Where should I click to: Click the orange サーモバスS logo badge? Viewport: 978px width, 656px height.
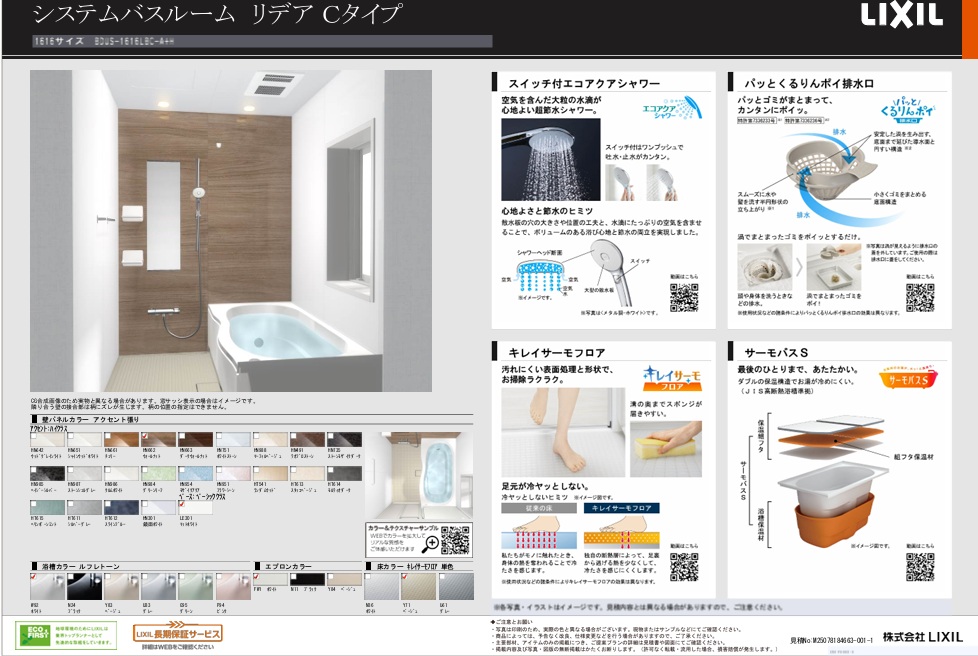tap(907, 379)
